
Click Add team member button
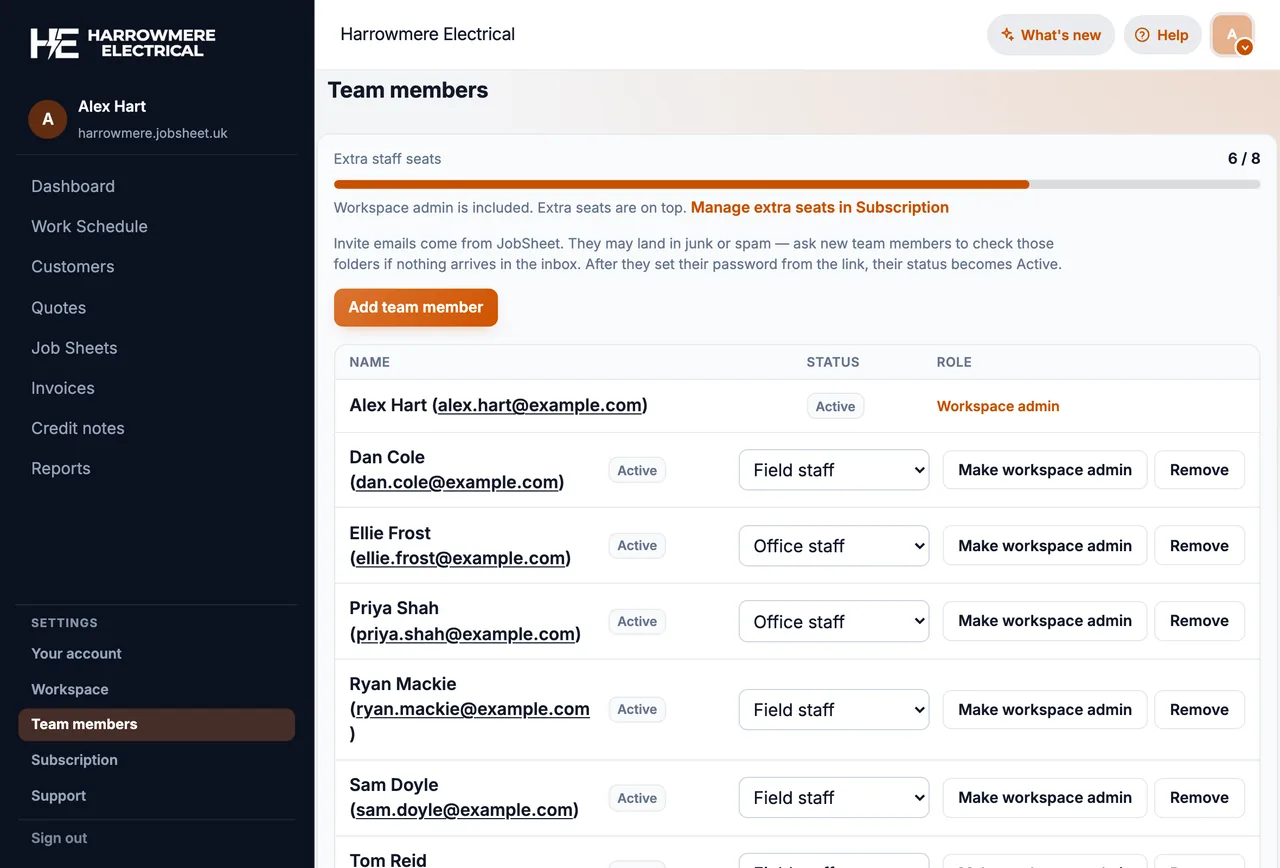(x=416, y=307)
